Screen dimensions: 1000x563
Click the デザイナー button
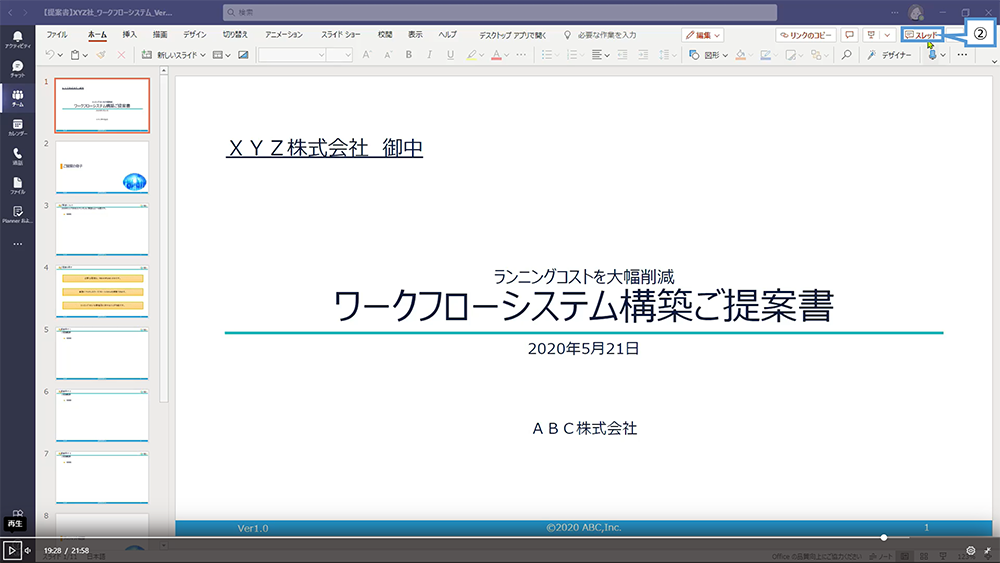tap(889, 55)
